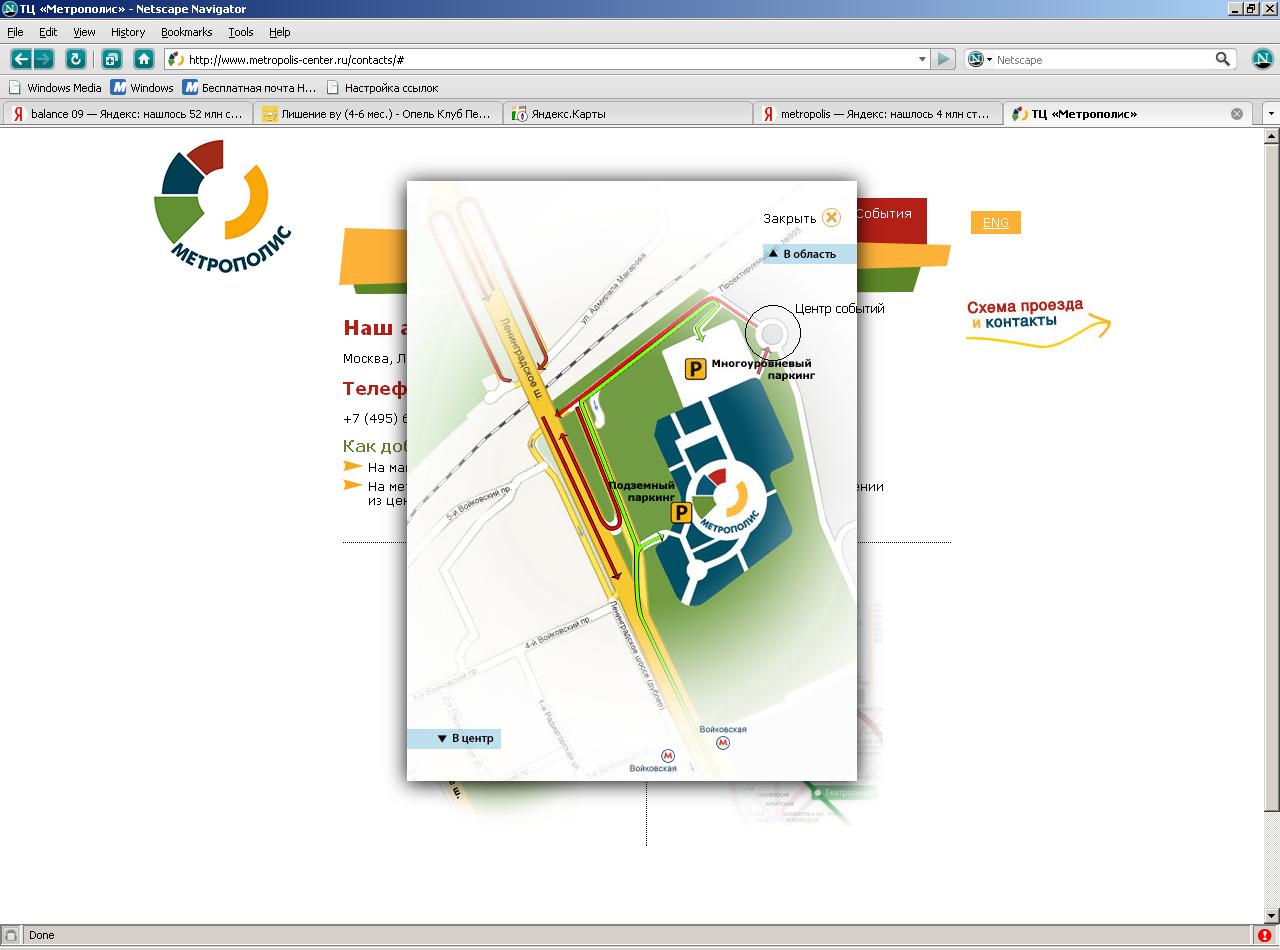Image resolution: width=1280 pixels, height=950 pixels.
Task: Go forward with the Forward arrow button
Action: point(44,59)
